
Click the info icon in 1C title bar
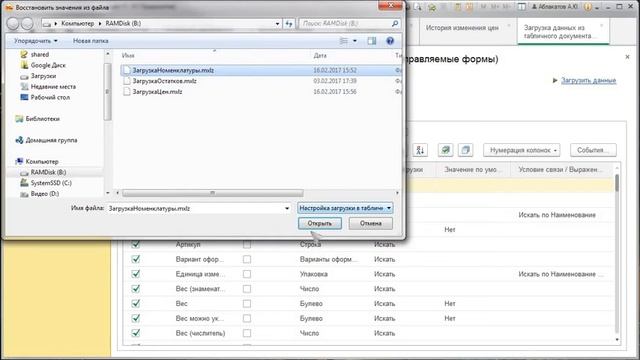(x=587, y=7)
